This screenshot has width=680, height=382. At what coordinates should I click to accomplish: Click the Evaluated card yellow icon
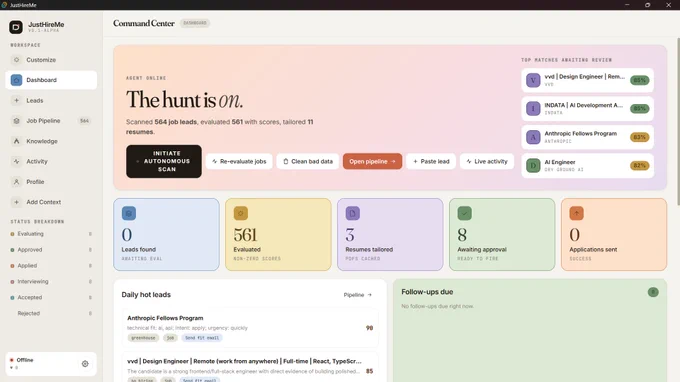[241, 213]
